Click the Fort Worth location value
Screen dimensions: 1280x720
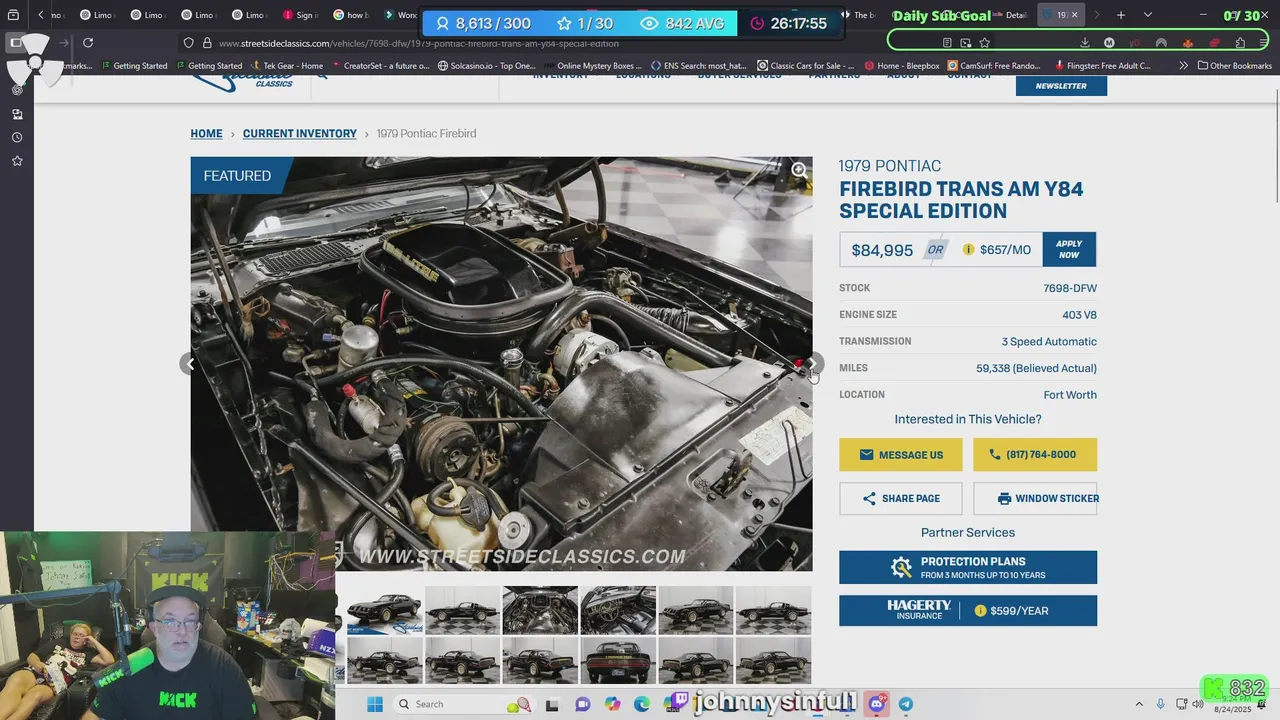[x=1070, y=395]
